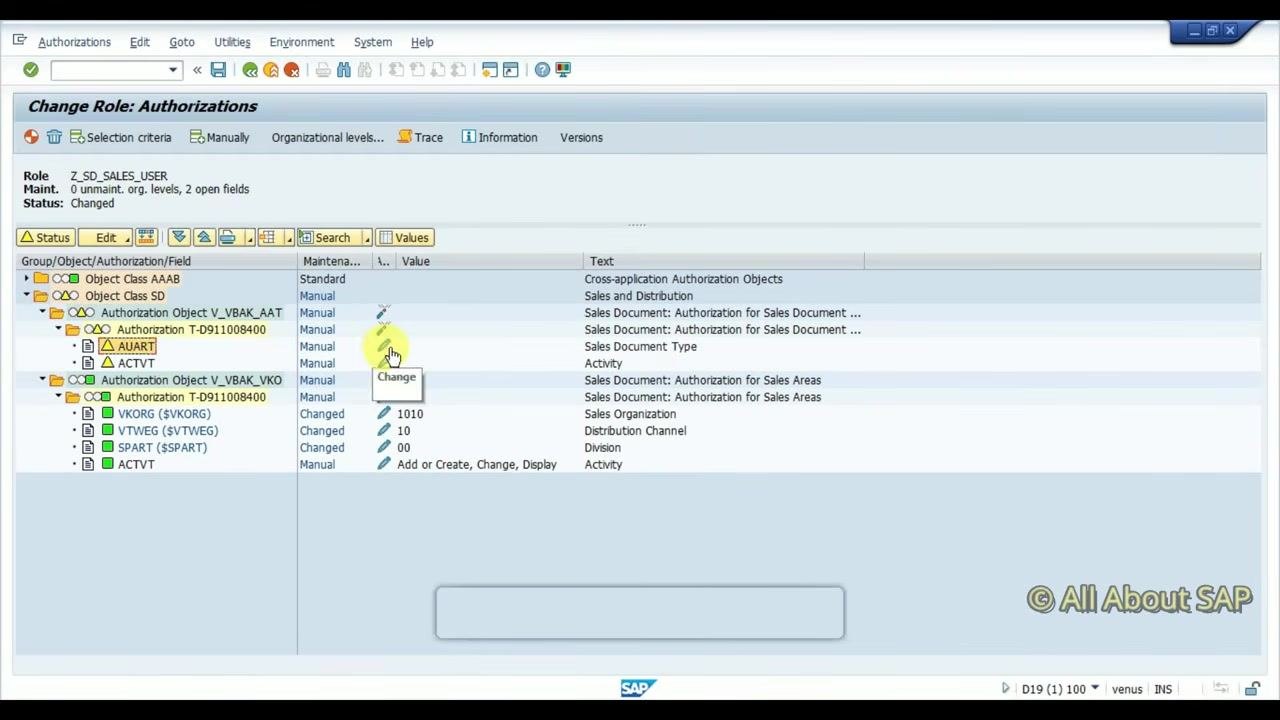The image size is (1280, 720).
Task: Open system info dropdown in status bar
Action: pyautogui.click(x=1095, y=688)
